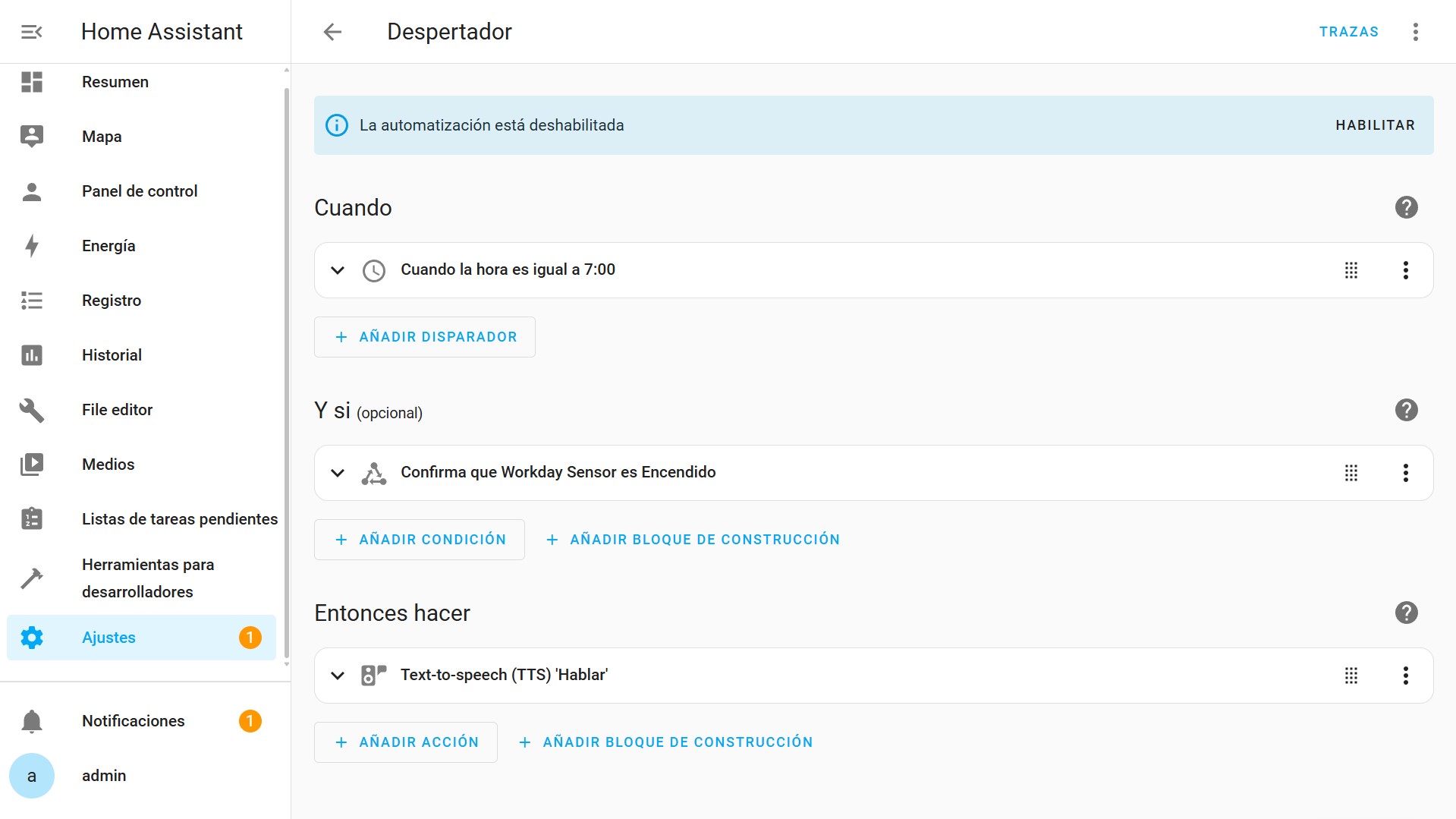Open Trazas link in the header

(1348, 32)
